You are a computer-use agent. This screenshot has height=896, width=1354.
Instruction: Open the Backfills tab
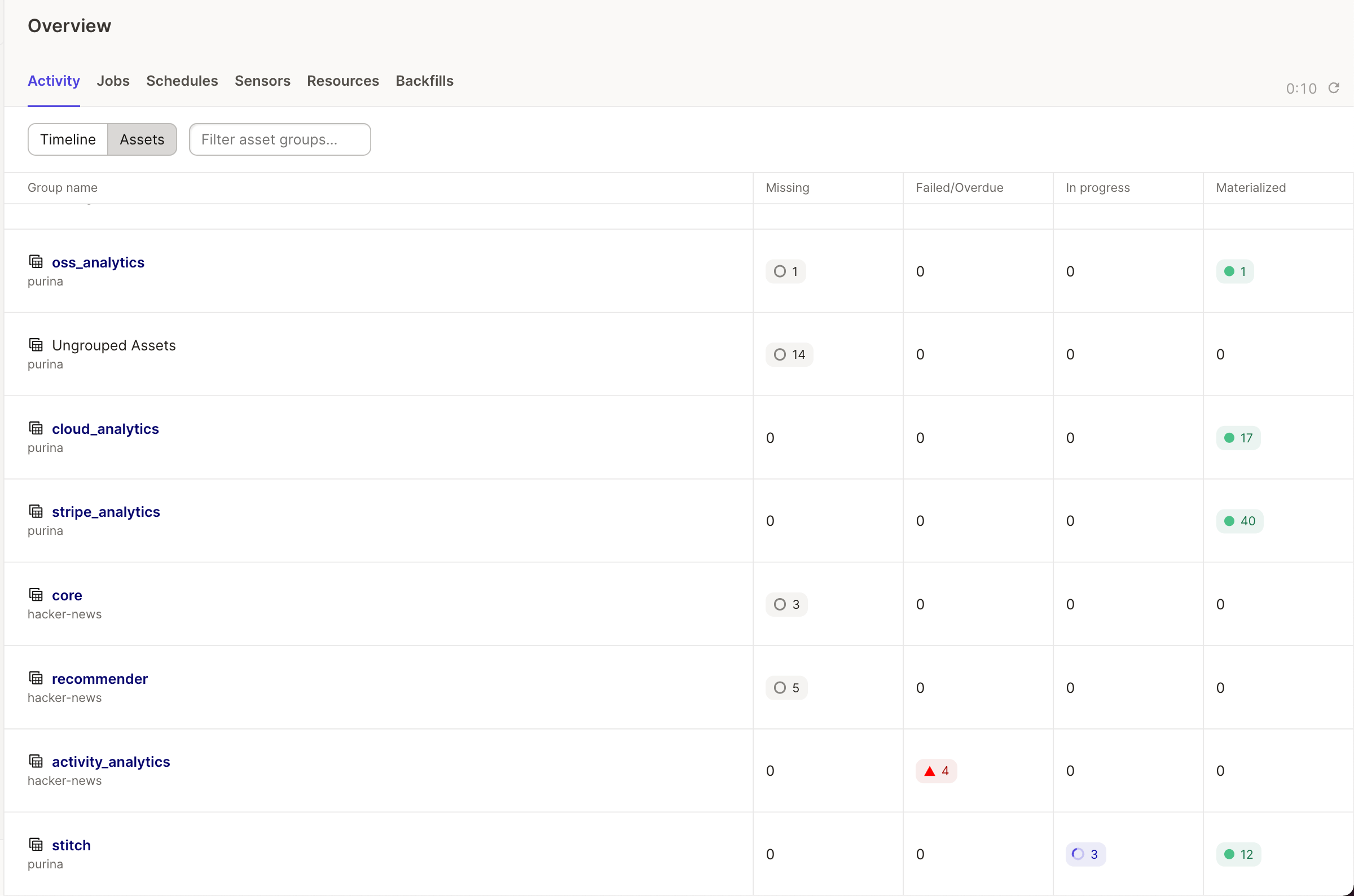point(424,81)
